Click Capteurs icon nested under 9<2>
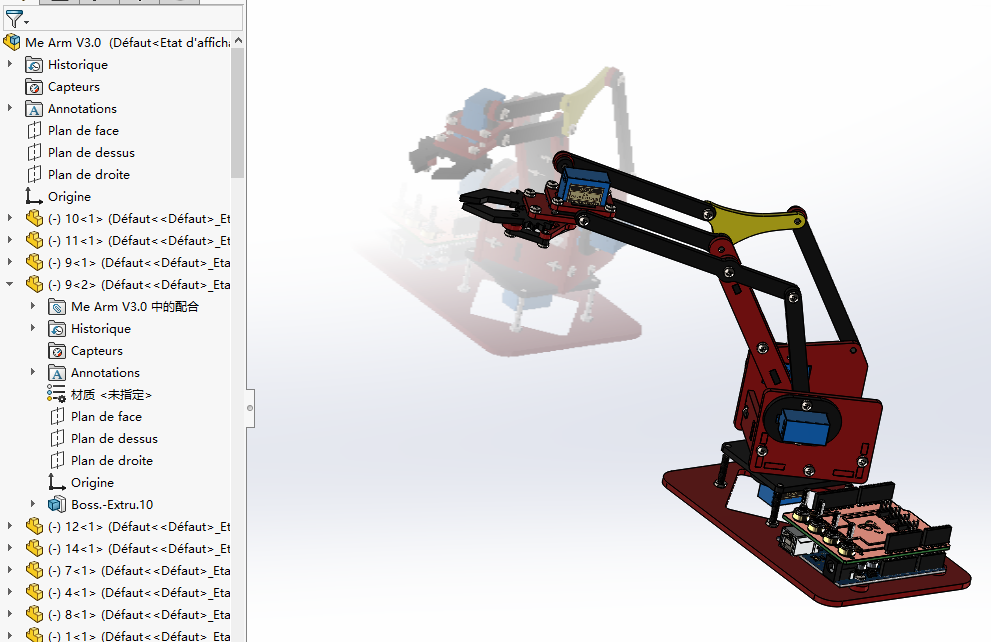Viewport: 991px width, 642px height. (57, 351)
